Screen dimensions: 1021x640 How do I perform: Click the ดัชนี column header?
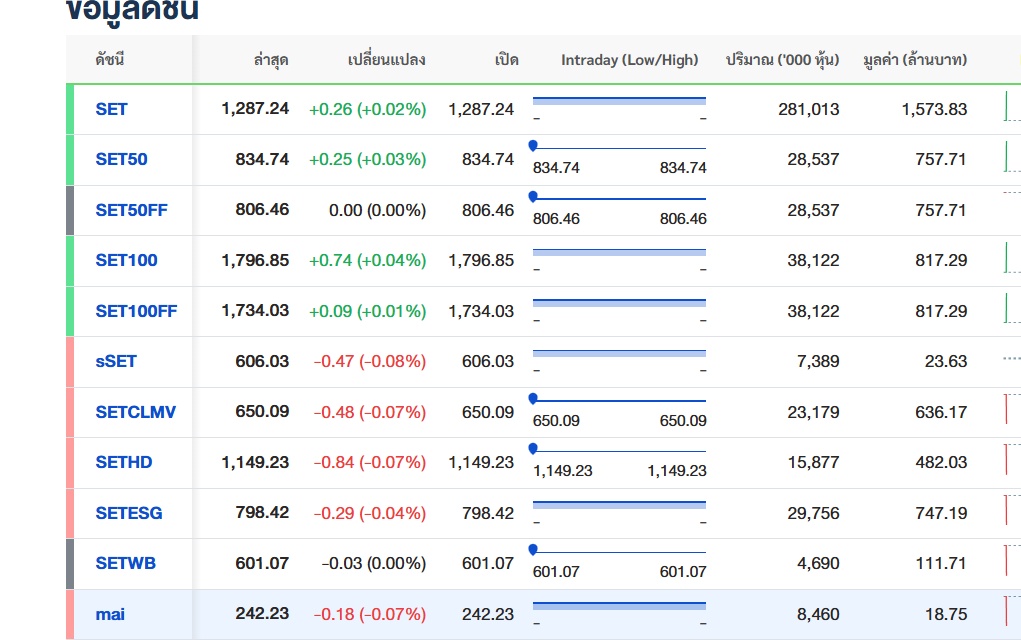point(110,60)
